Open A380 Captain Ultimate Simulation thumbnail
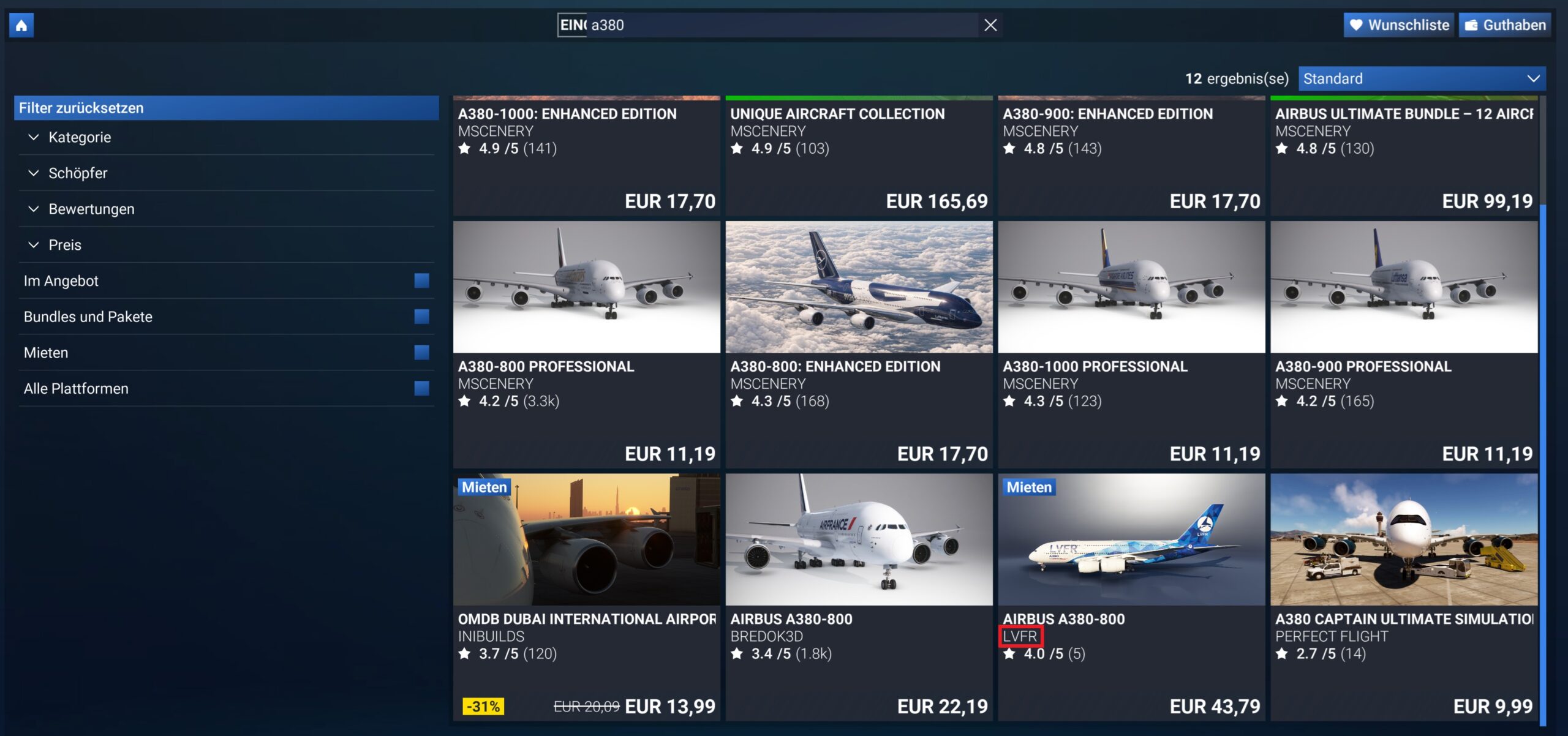The width and height of the screenshot is (1568, 736). (1404, 539)
